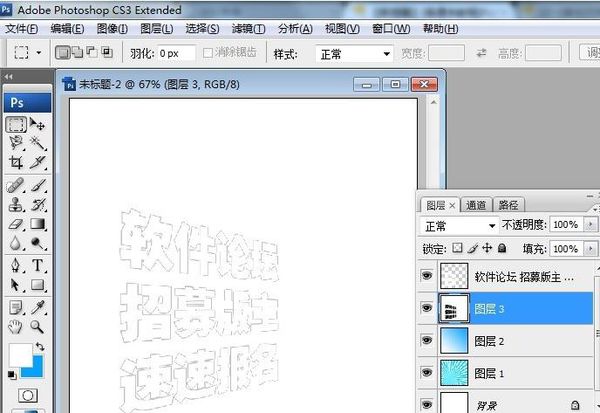The height and width of the screenshot is (413, 600).
Task: Select the Eyedropper tool
Action: coord(38,307)
